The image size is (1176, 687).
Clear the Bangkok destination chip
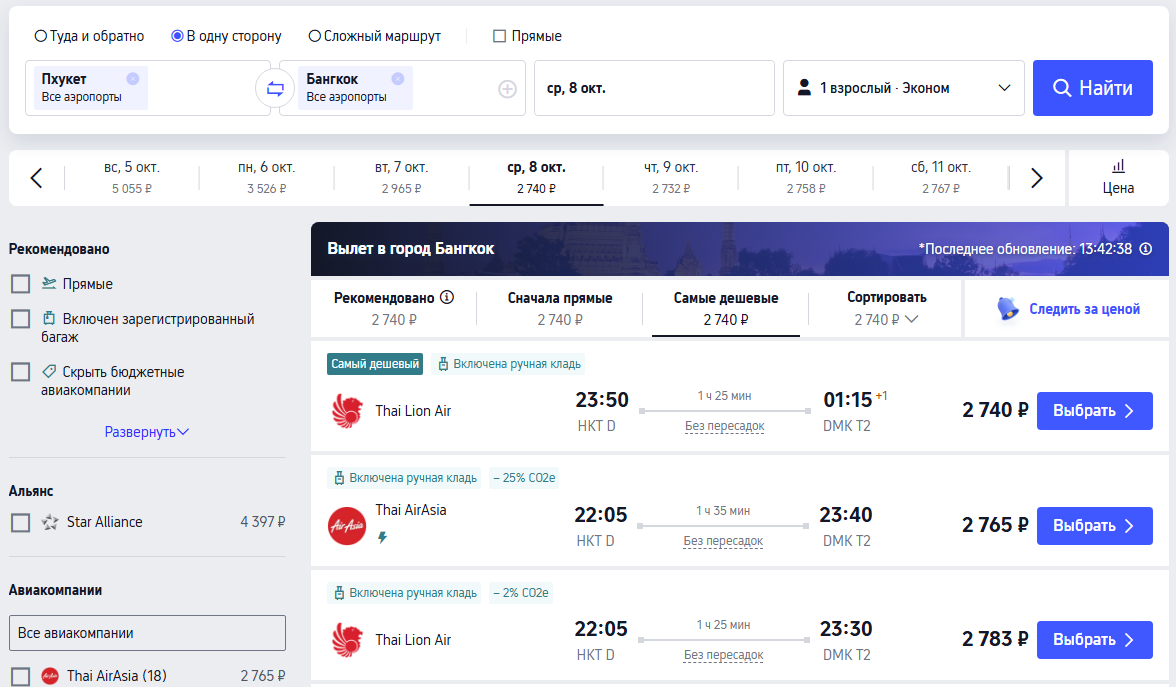point(398,79)
